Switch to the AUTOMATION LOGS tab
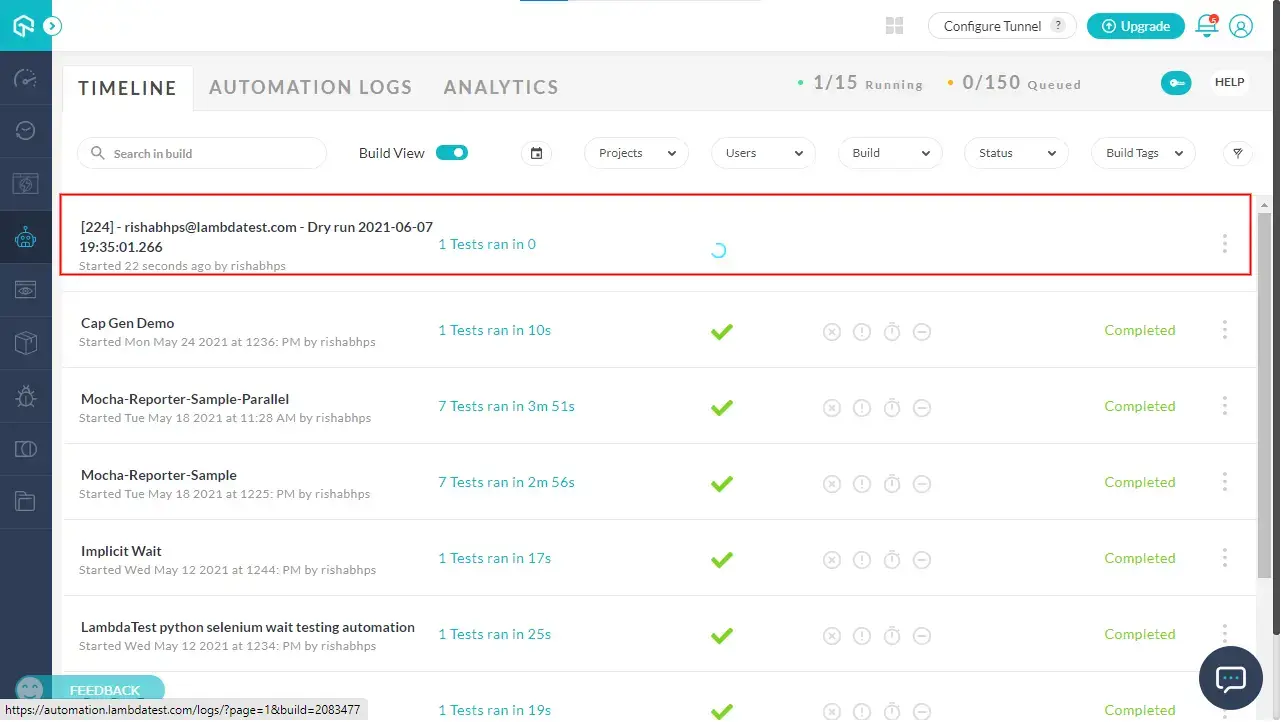The height and width of the screenshot is (722, 1281). (311, 87)
